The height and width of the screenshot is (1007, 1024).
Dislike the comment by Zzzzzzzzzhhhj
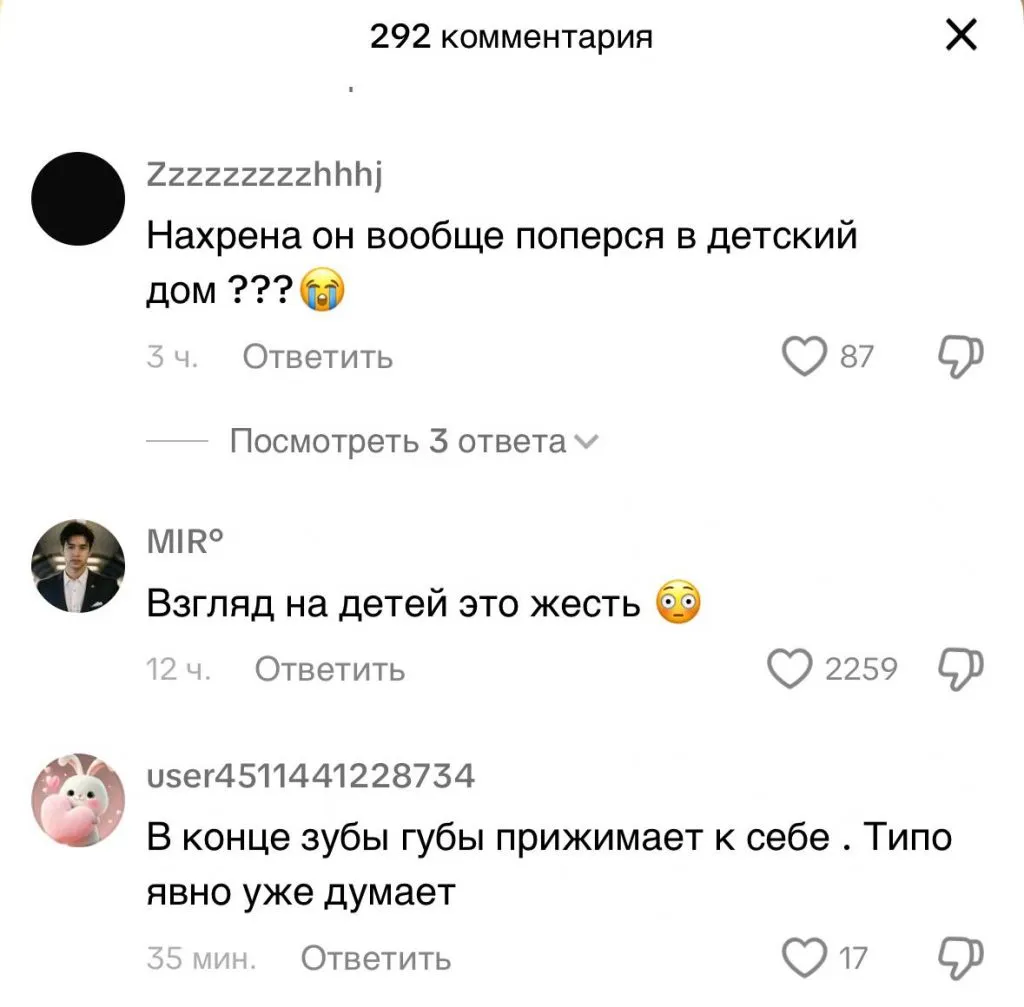[960, 357]
